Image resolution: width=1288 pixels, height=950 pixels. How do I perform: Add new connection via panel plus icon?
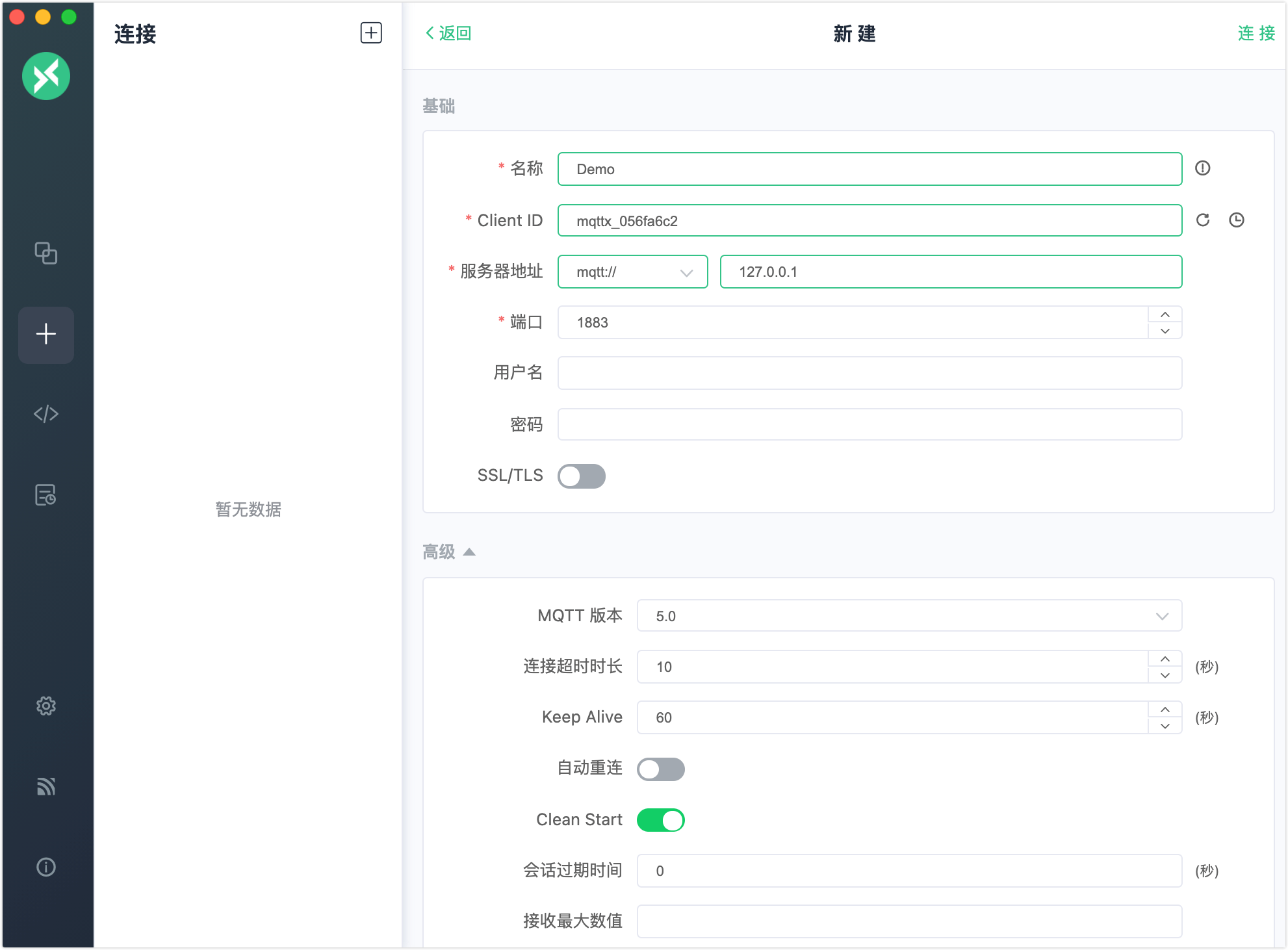point(371,33)
